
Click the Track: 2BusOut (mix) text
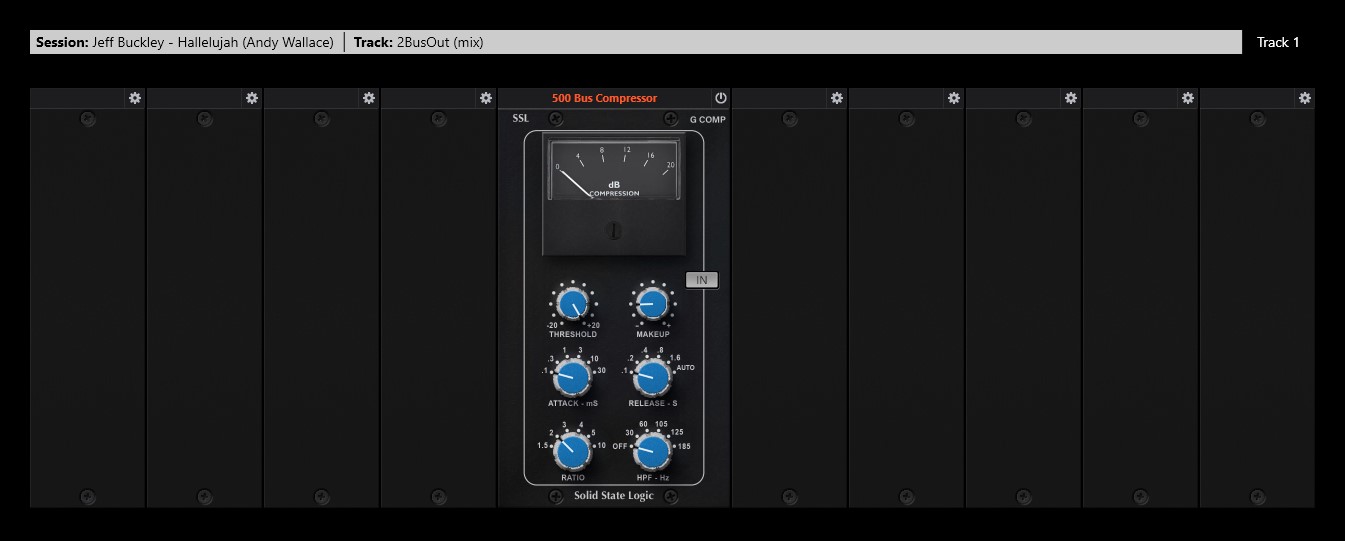click(x=419, y=42)
